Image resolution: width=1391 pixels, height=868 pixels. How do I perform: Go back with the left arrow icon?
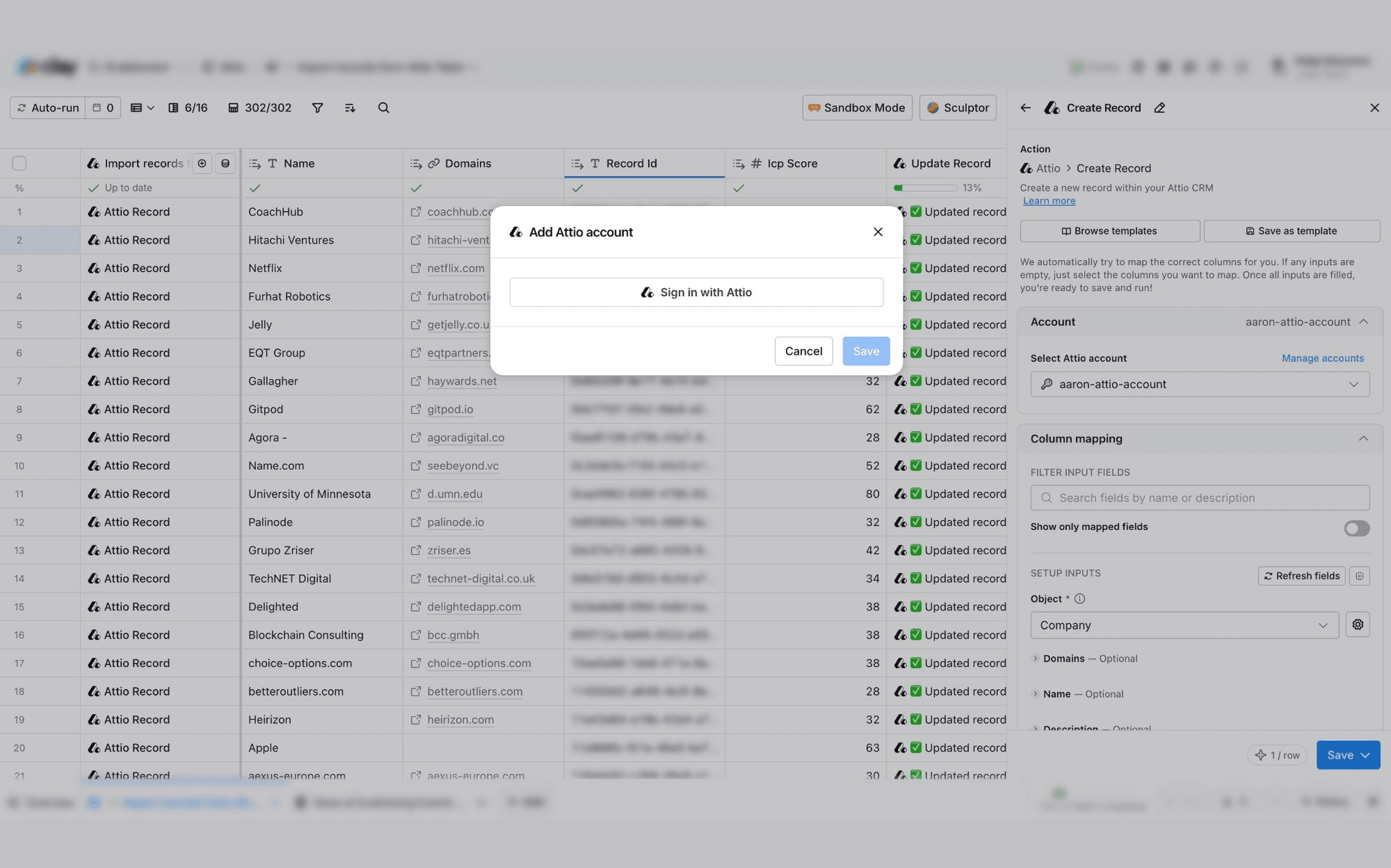[1025, 108]
